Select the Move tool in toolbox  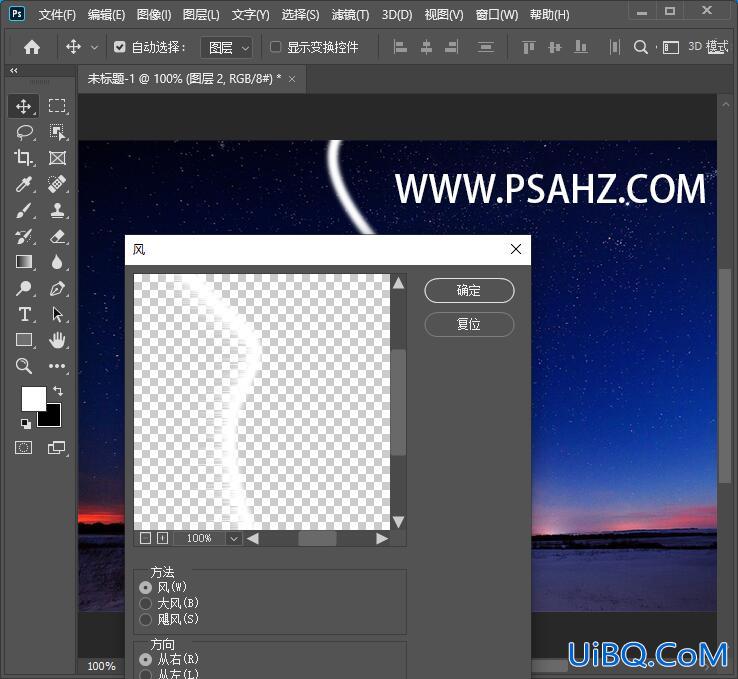pos(24,106)
